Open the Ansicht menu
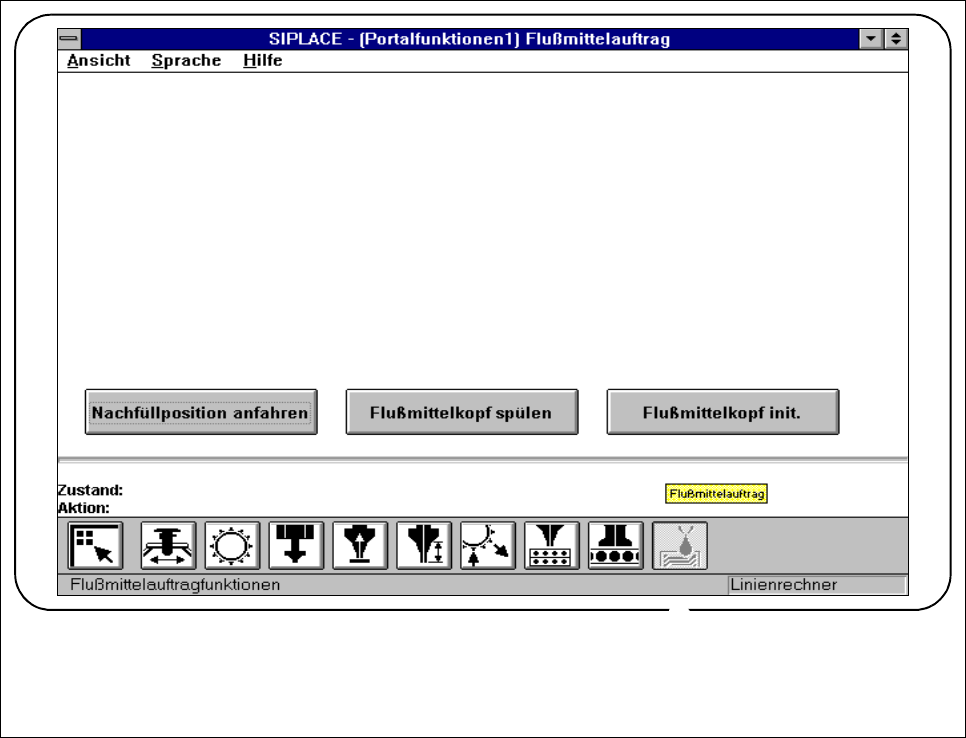This screenshot has height=738, width=966. (99, 60)
